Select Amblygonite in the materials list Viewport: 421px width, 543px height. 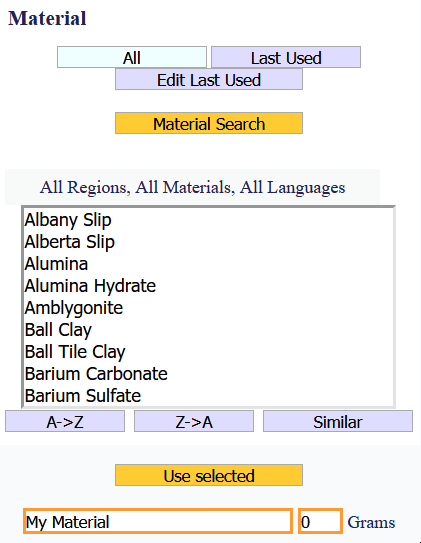[209, 308]
